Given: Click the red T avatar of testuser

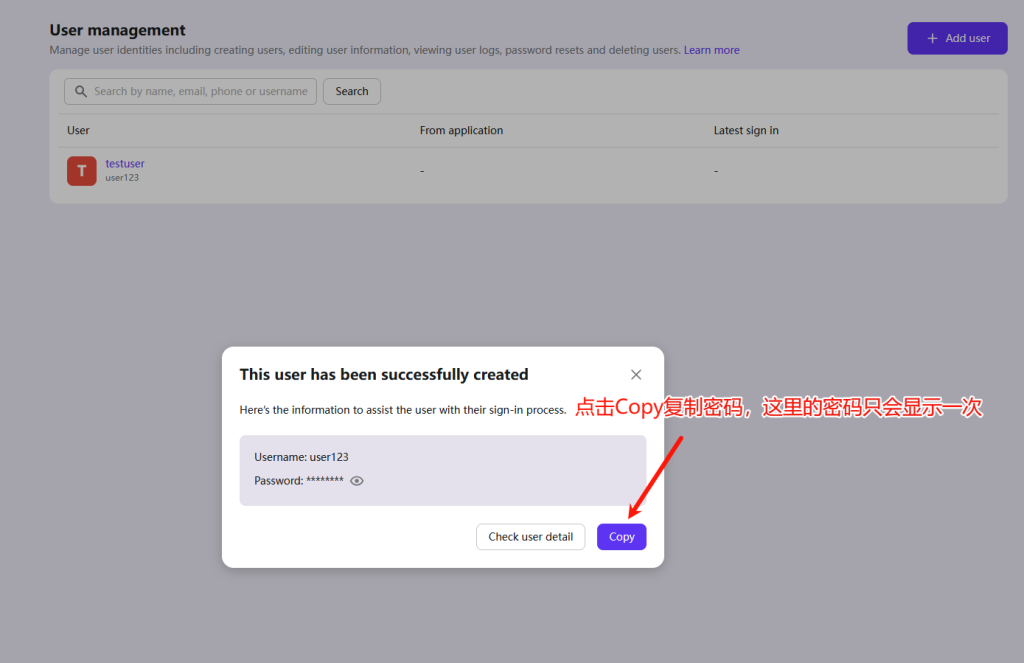Looking at the screenshot, I should [82, 171].
